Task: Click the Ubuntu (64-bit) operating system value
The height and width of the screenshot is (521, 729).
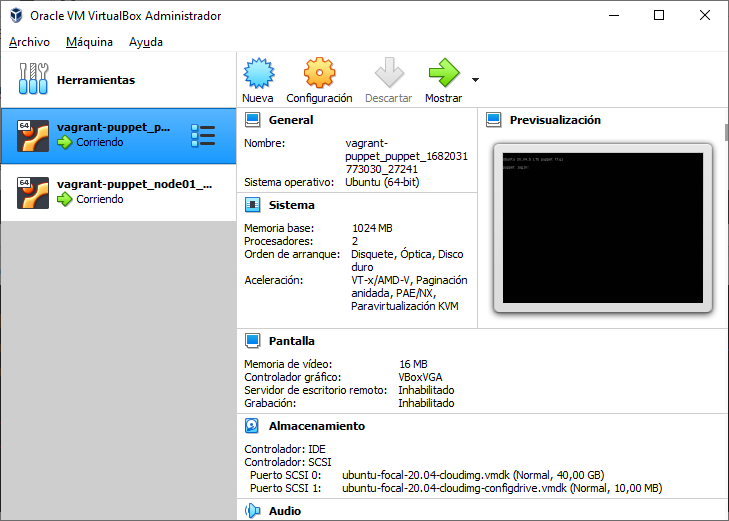Action: (382, 182)
